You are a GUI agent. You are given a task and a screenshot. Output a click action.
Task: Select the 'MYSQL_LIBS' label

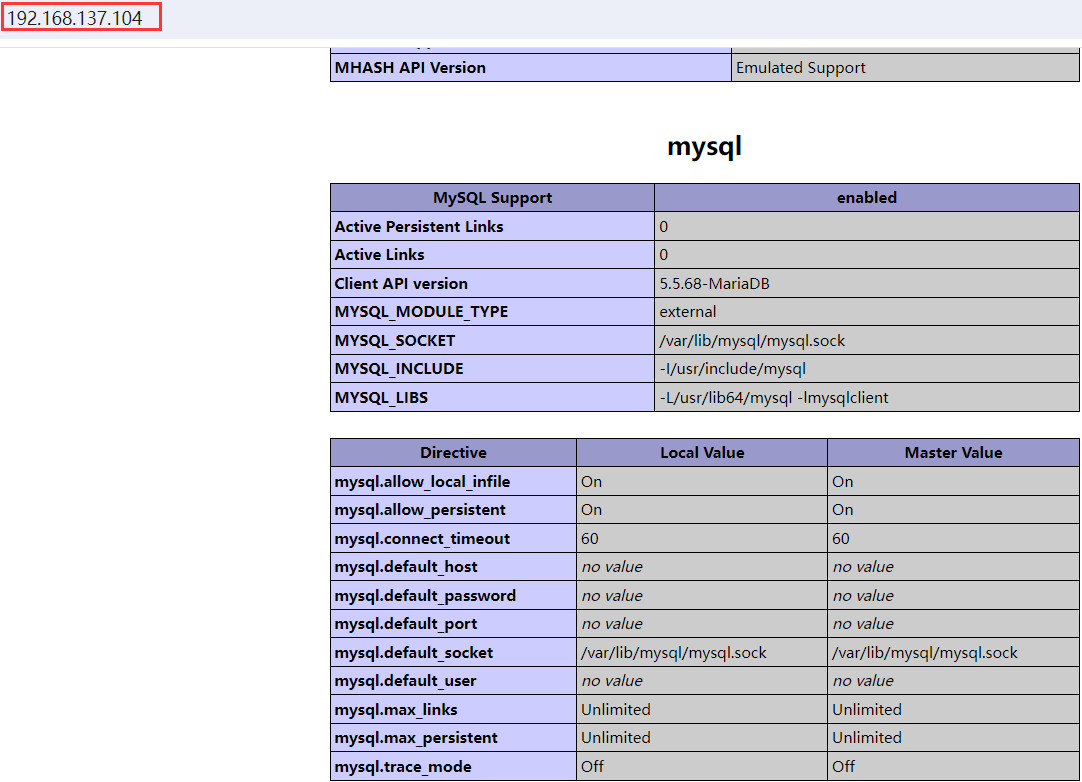click(x=493, y=398)
